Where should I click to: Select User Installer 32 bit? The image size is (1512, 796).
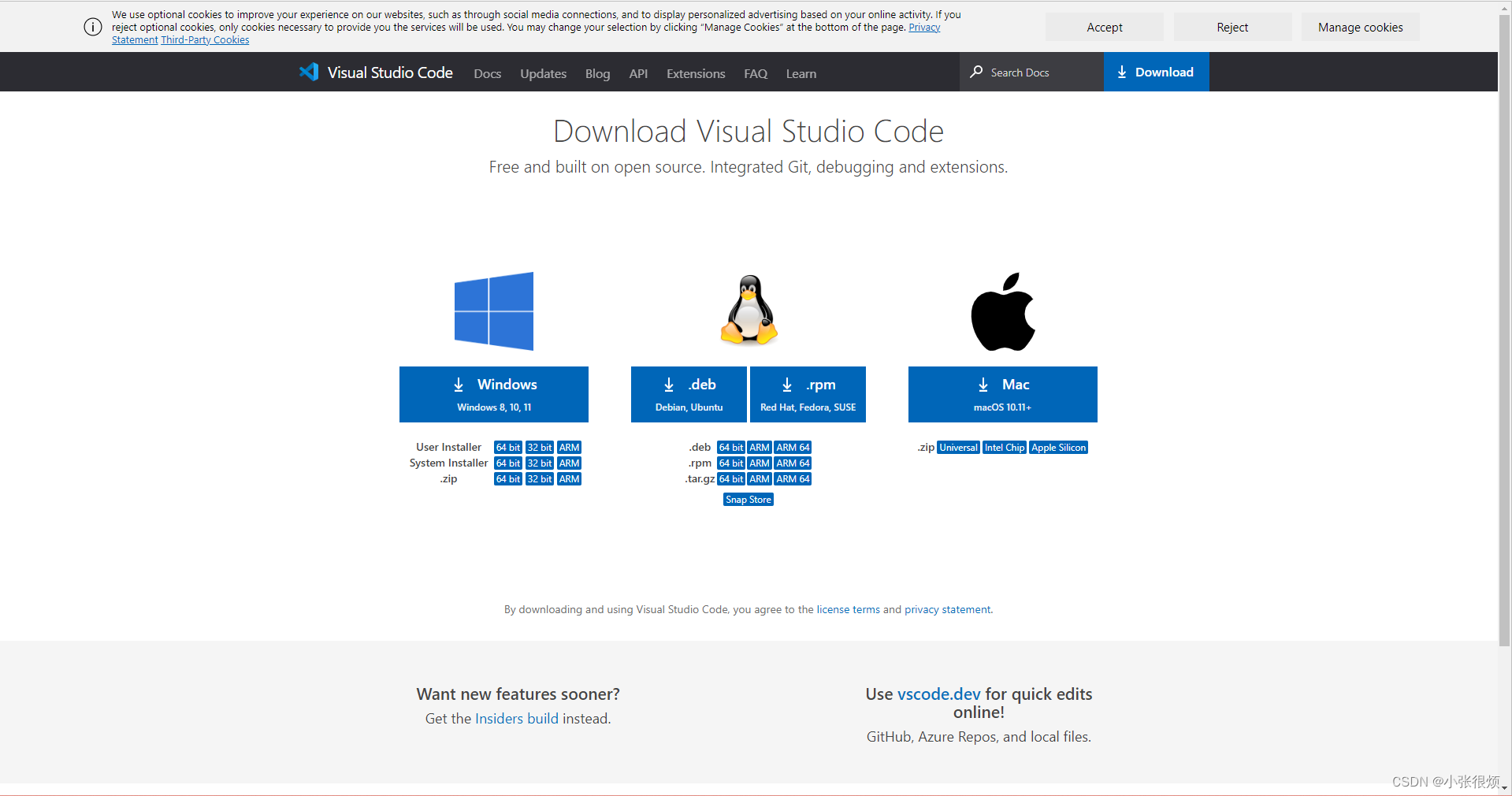(540, 448)
